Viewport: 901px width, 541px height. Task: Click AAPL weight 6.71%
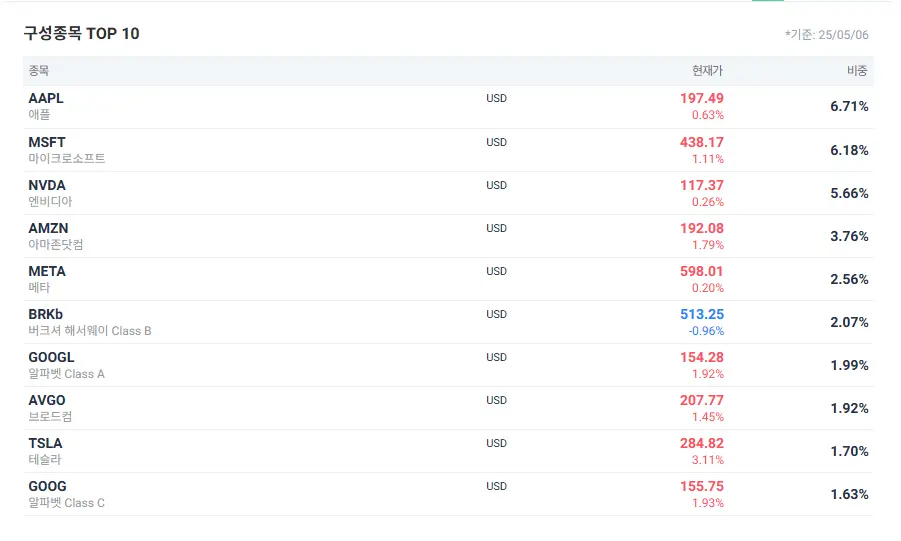pos(849,106)
